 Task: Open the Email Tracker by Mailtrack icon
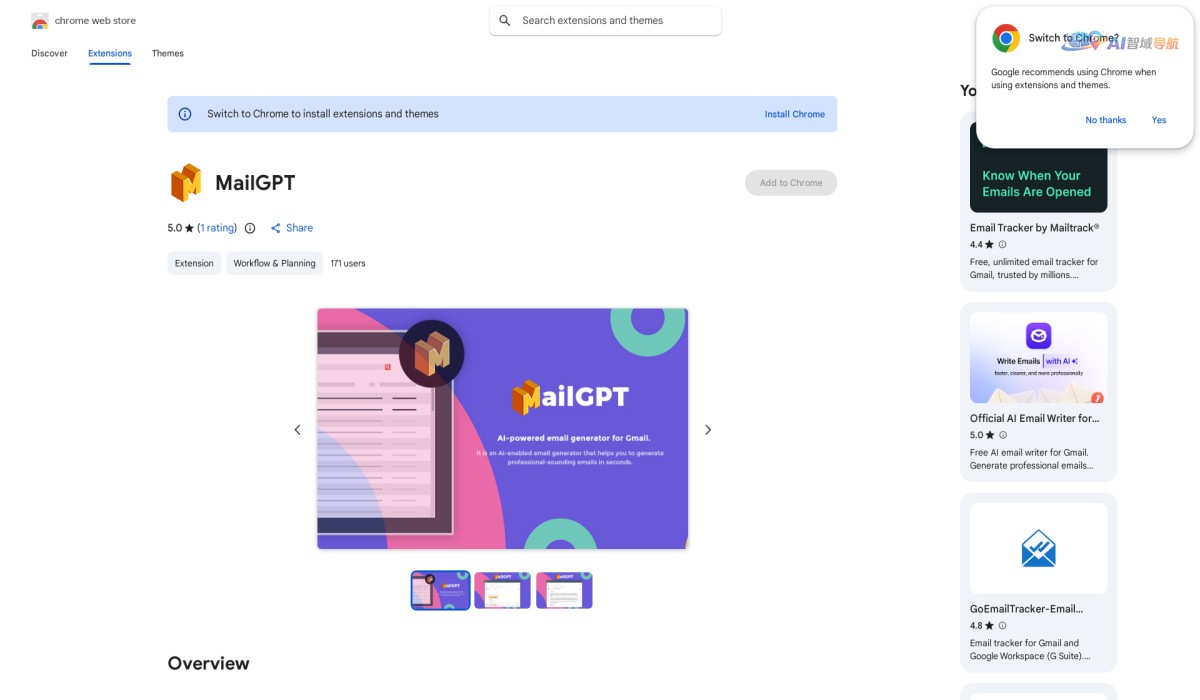click(1038, 165)
